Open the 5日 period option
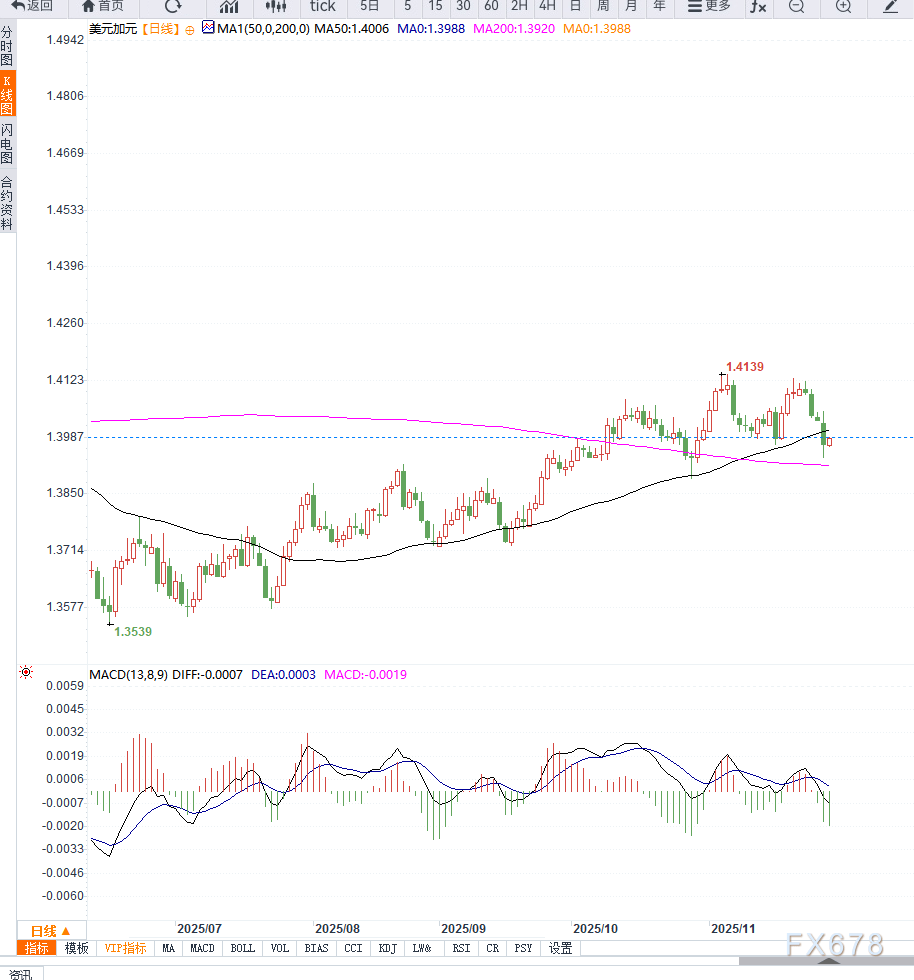Viewport: 914px width, 980px height. coord(370,6)
